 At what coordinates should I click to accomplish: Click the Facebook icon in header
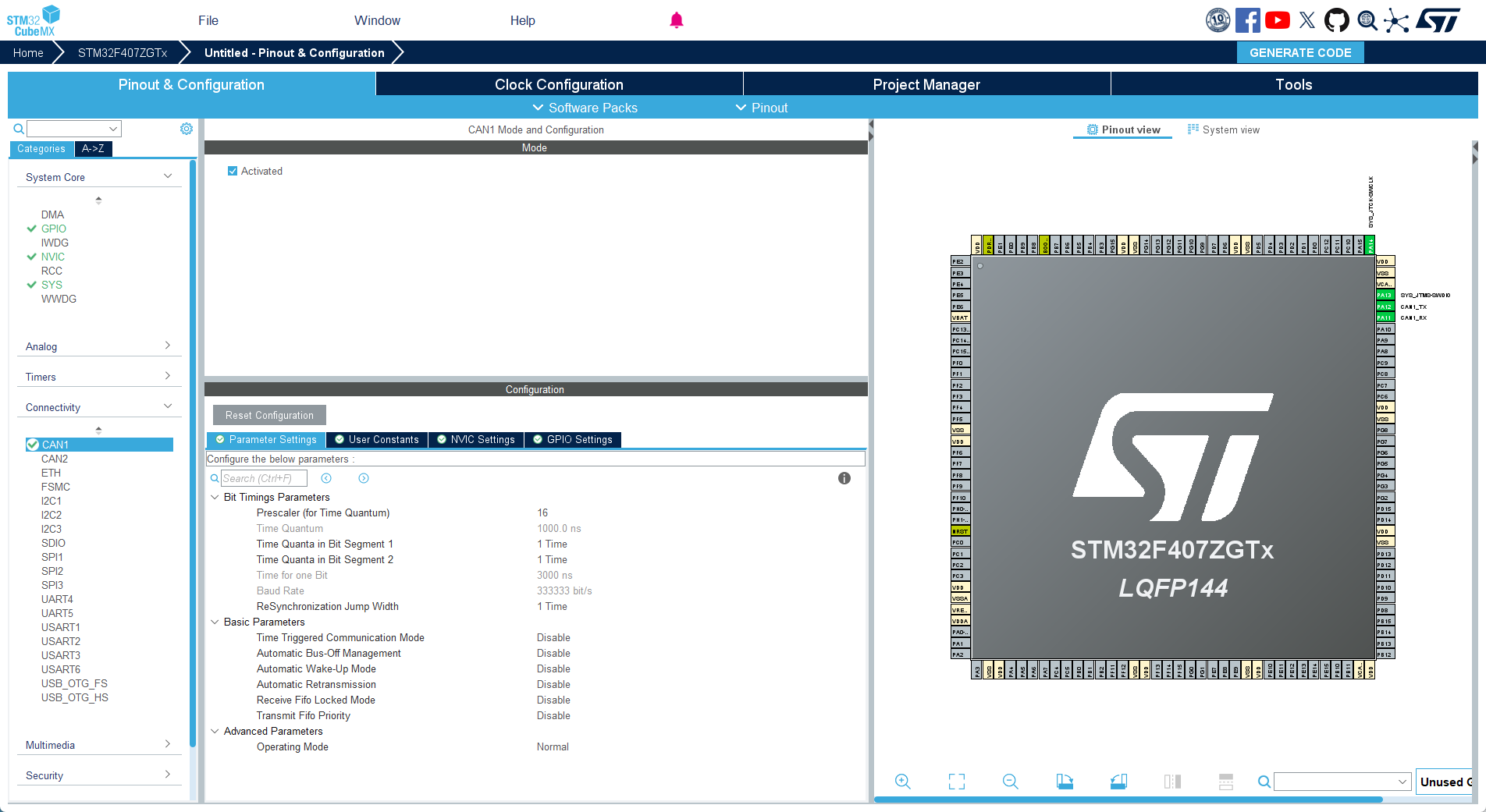1247,20
